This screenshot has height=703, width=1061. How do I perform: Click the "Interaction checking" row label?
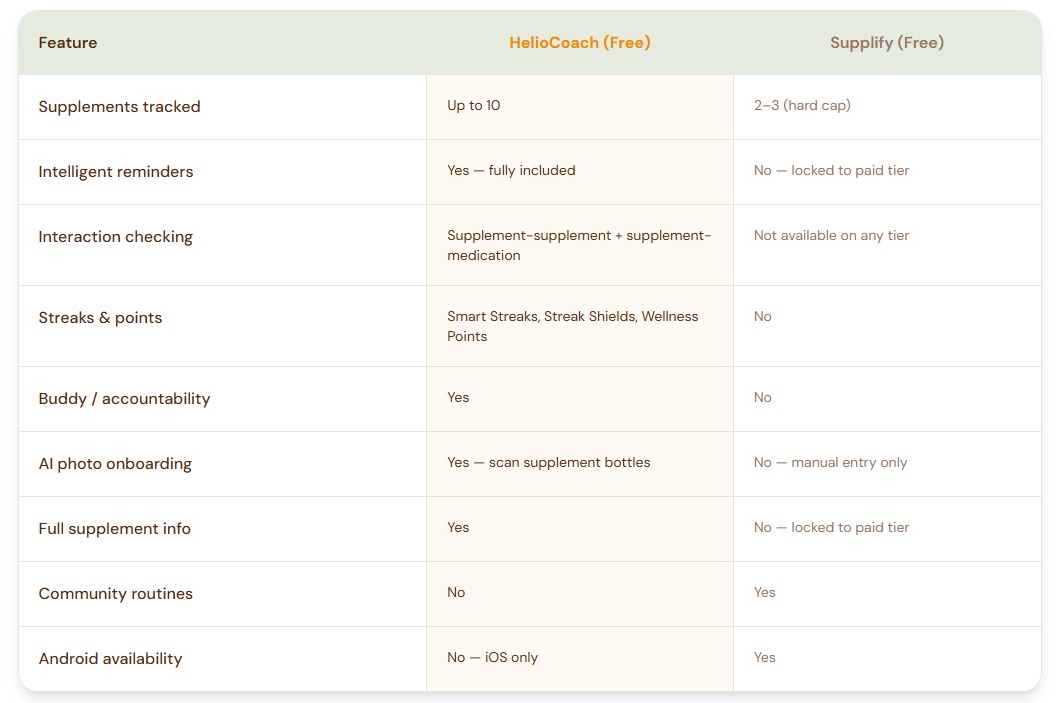tap(116, 237)
